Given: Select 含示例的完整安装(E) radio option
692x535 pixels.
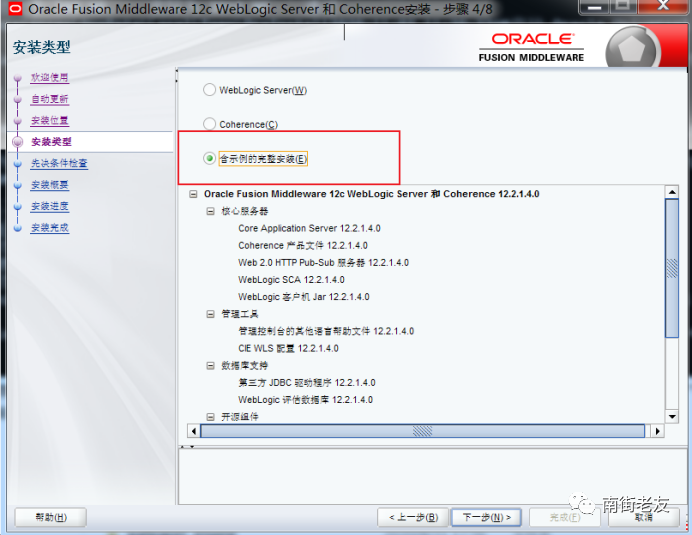Looking at the screenshot, I should (209, 158).
